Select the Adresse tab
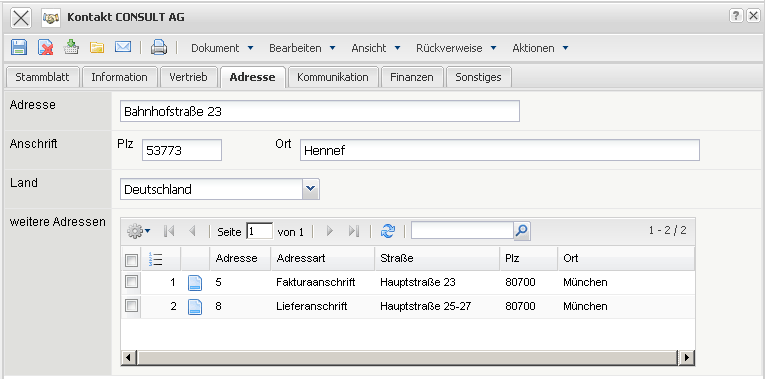The image size is (768, 379). pyautogui.click(x=252, y=77)
